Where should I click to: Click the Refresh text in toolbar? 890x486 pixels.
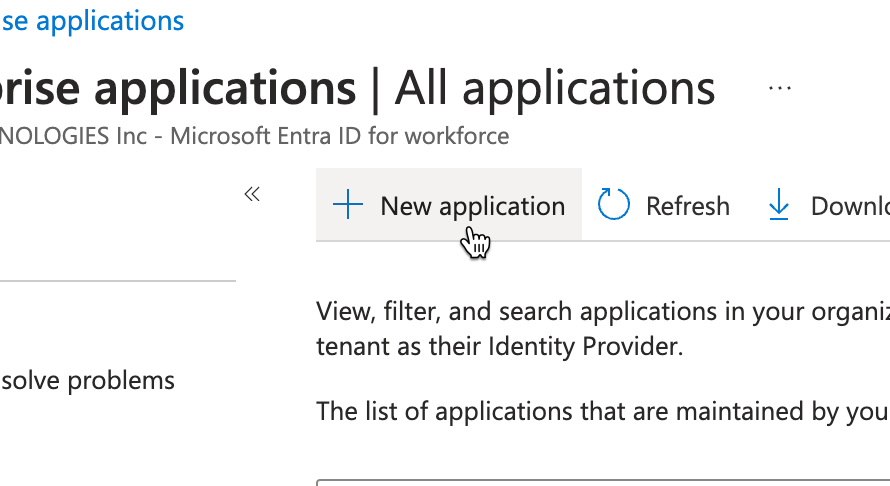coord(687,206)
